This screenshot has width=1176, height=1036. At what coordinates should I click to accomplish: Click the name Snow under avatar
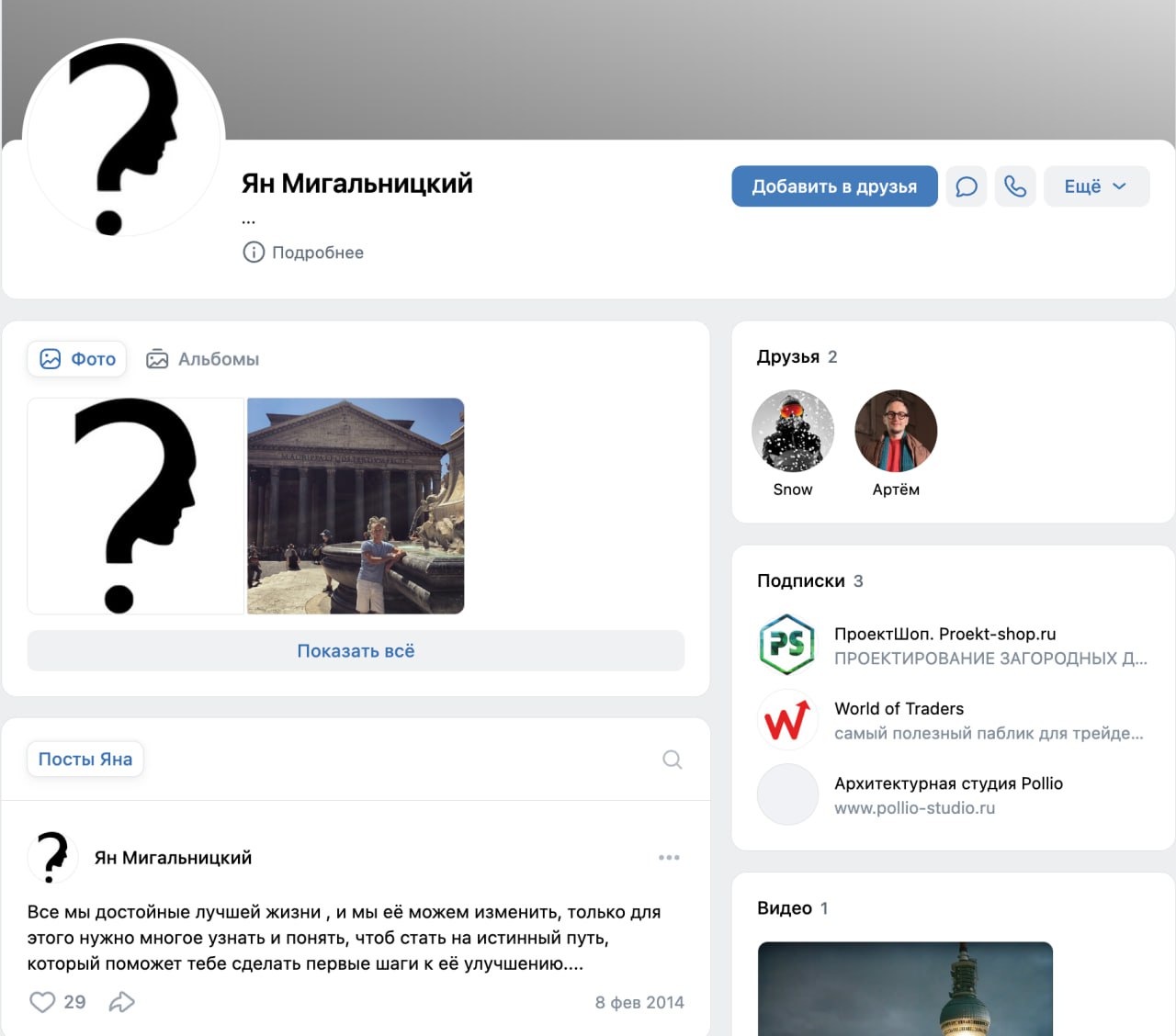point(793,490)
